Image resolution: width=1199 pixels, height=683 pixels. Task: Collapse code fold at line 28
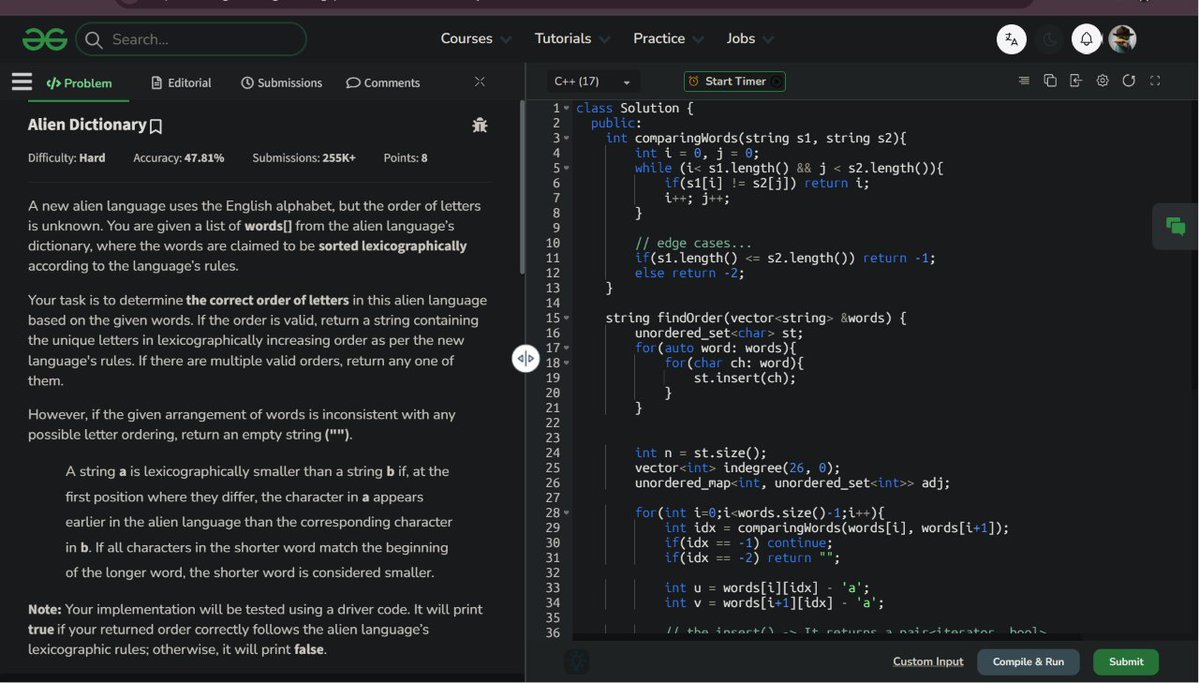[x=567, y=513]
